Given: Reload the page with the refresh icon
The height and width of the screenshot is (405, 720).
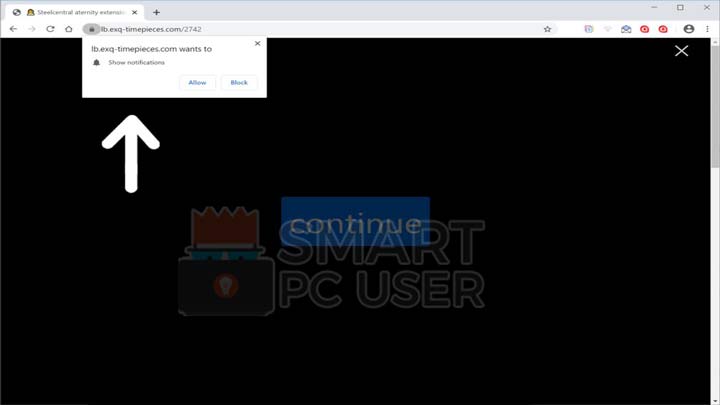Looking at the screenshot, I should coord(50,29).
